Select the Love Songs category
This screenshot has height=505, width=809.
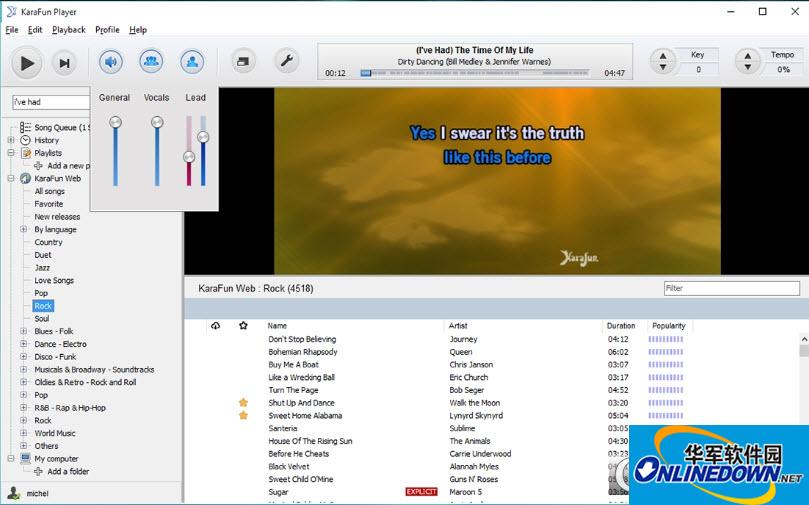click(54, 280)
